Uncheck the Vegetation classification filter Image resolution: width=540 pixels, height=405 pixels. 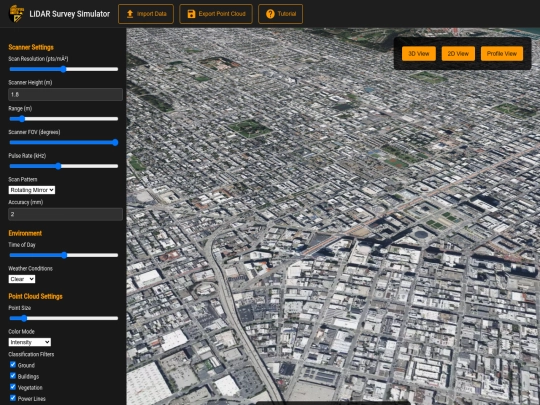coord(13,387)
